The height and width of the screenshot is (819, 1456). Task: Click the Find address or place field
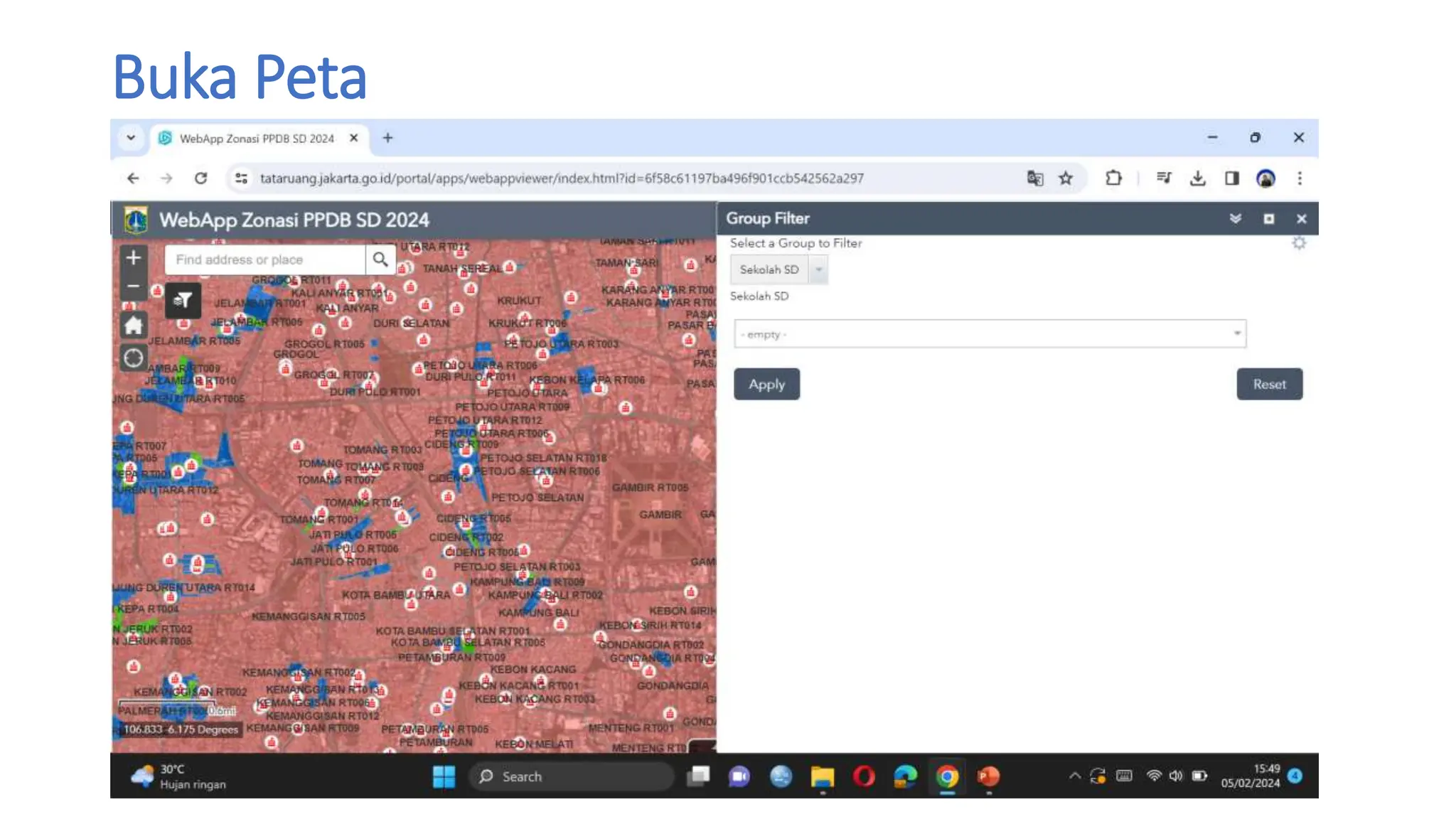264,260
